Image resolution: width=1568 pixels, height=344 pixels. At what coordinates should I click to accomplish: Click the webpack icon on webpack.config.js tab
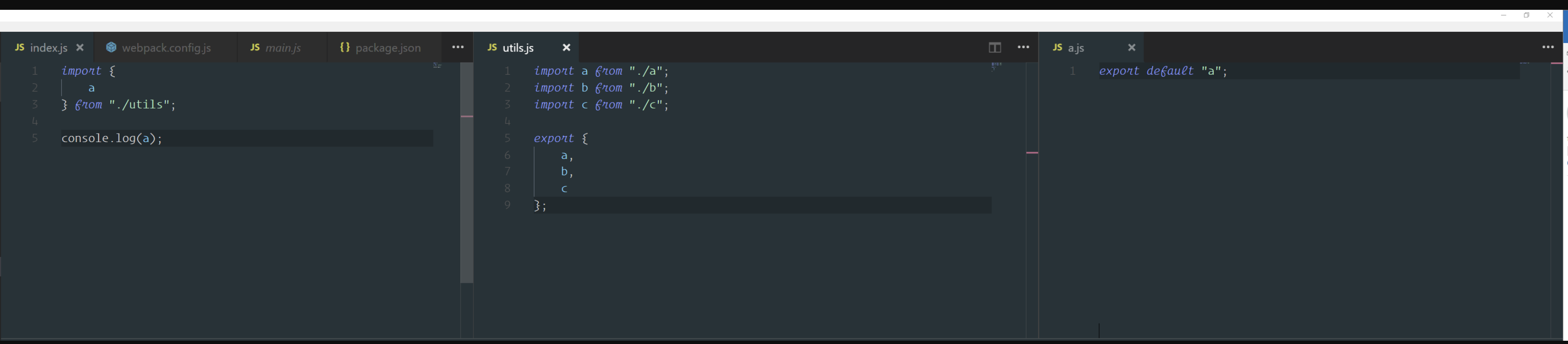[112, 48]
